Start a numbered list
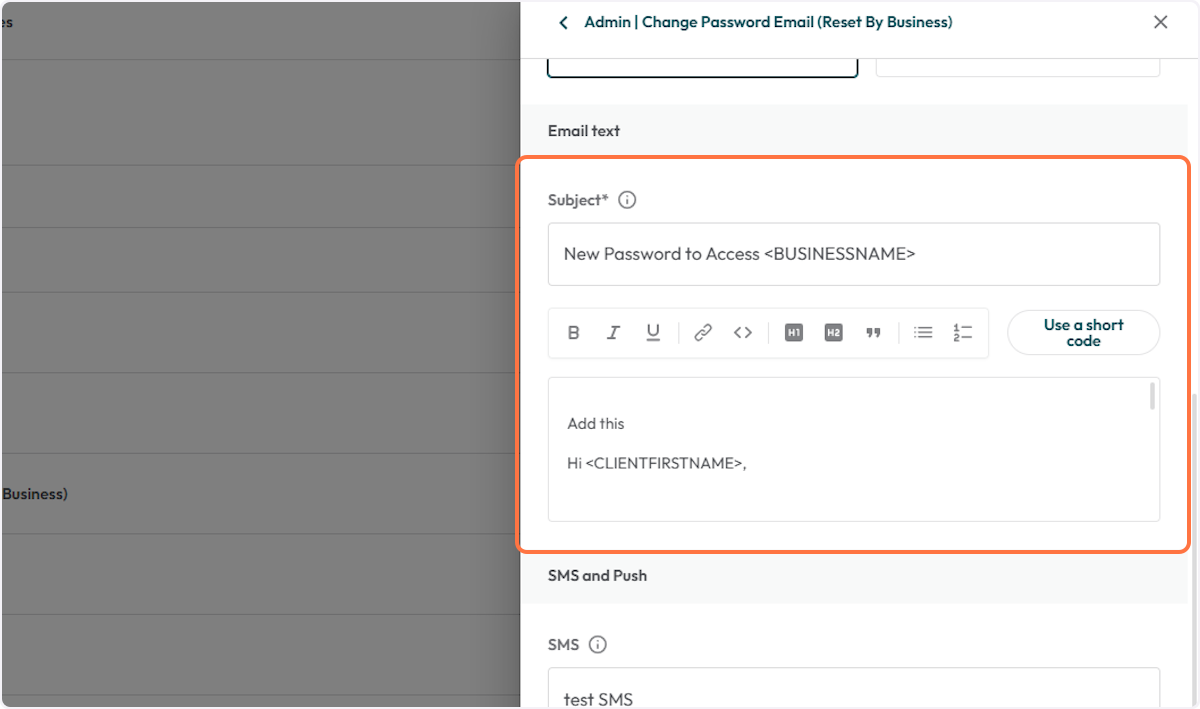Screen dimensions: 1200x709 (962, 333)
